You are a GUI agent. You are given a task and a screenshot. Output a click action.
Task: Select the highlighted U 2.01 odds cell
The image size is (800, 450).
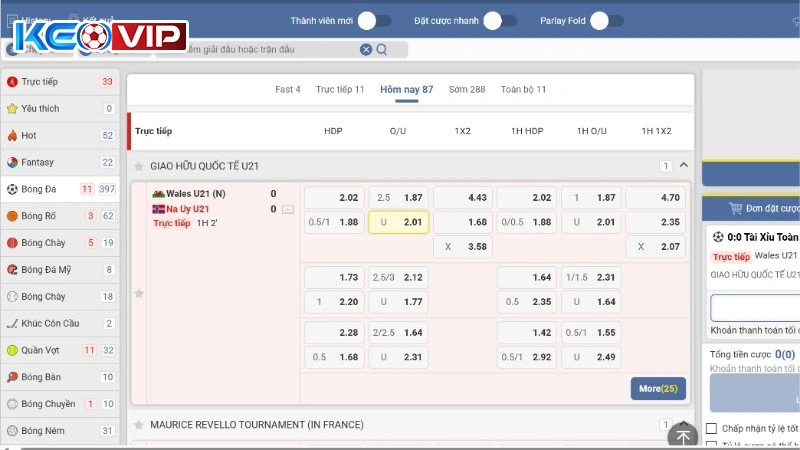(x=398, y=222)
